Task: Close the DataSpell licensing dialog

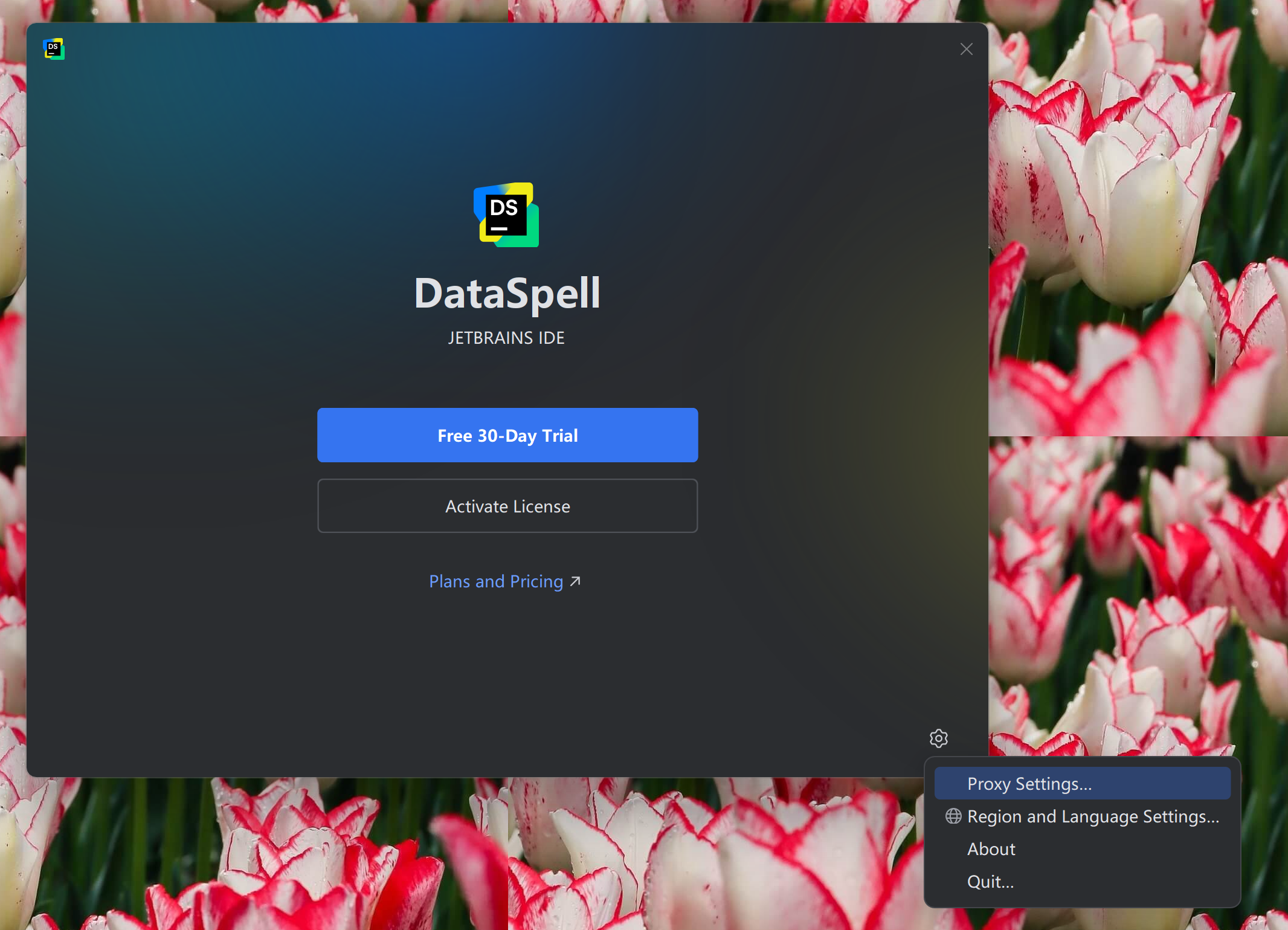Action: point(966,49)
